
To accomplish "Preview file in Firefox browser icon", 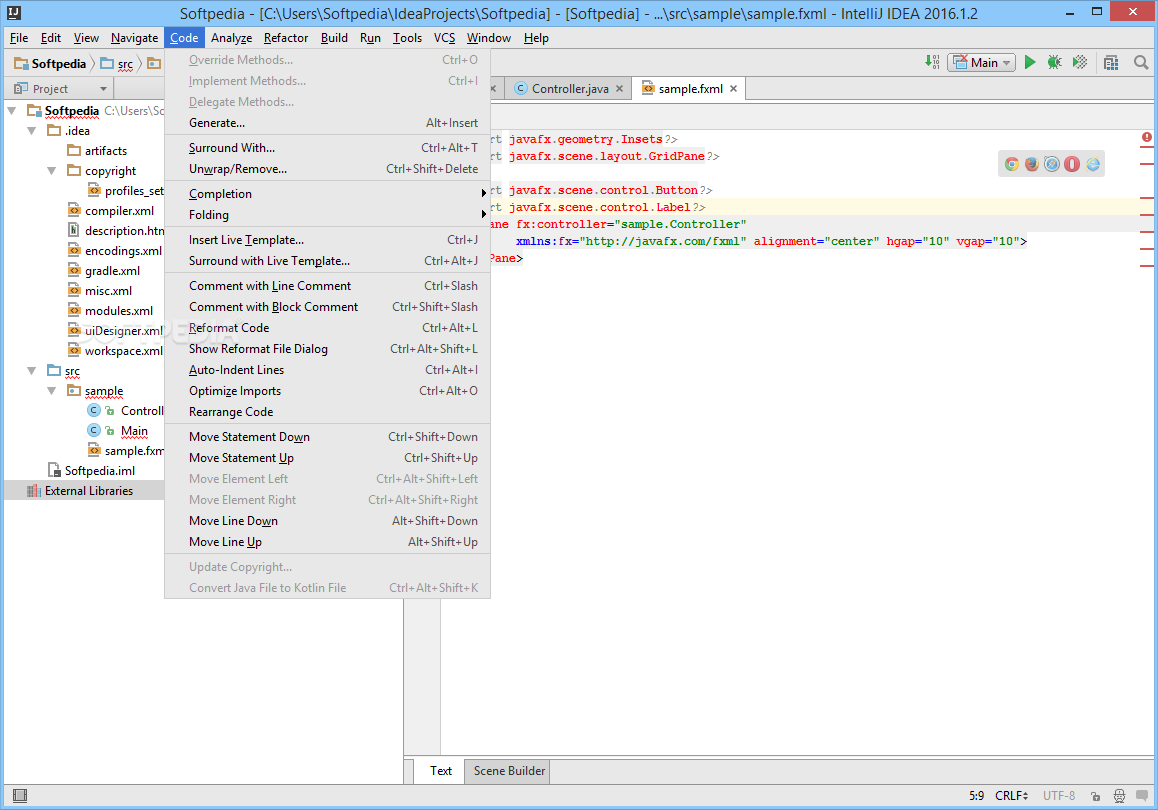I will click(x=1032, y=164).
